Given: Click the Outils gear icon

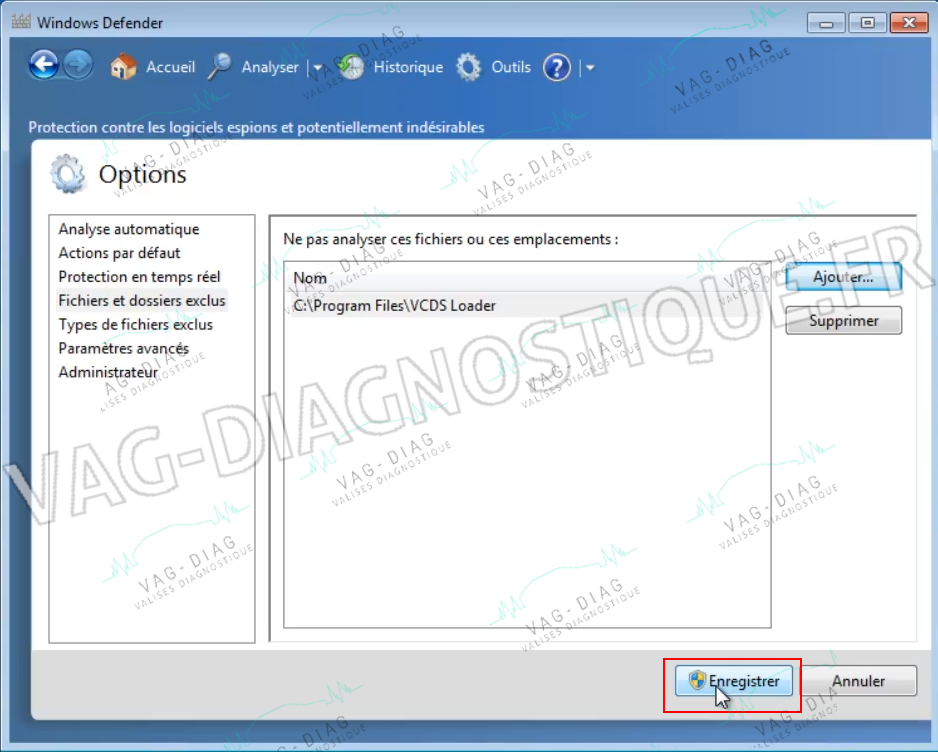Looking at the screenshot, I should (x=468, y=67).
